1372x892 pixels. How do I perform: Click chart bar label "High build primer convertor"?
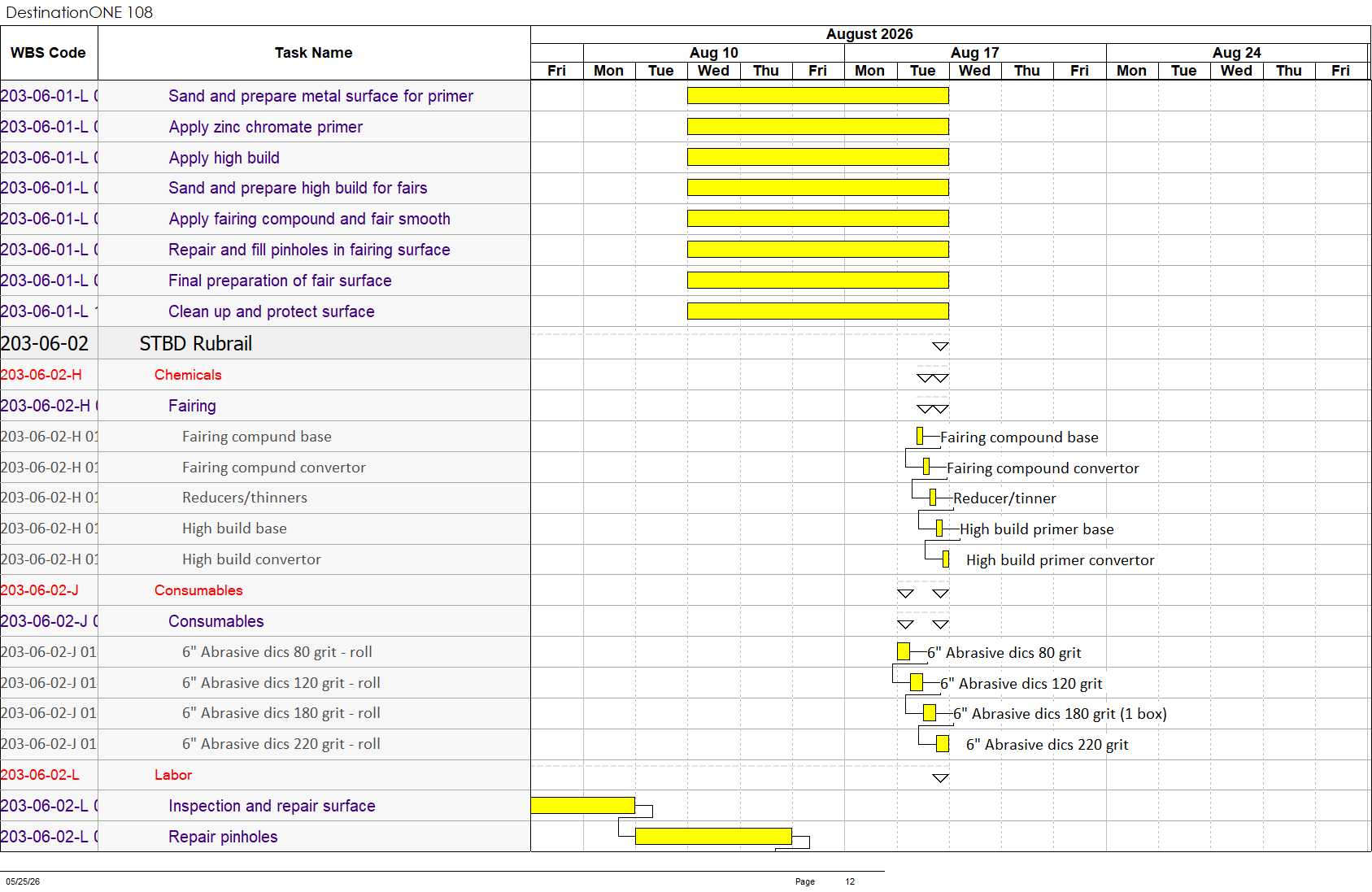tap(1061, 560)
